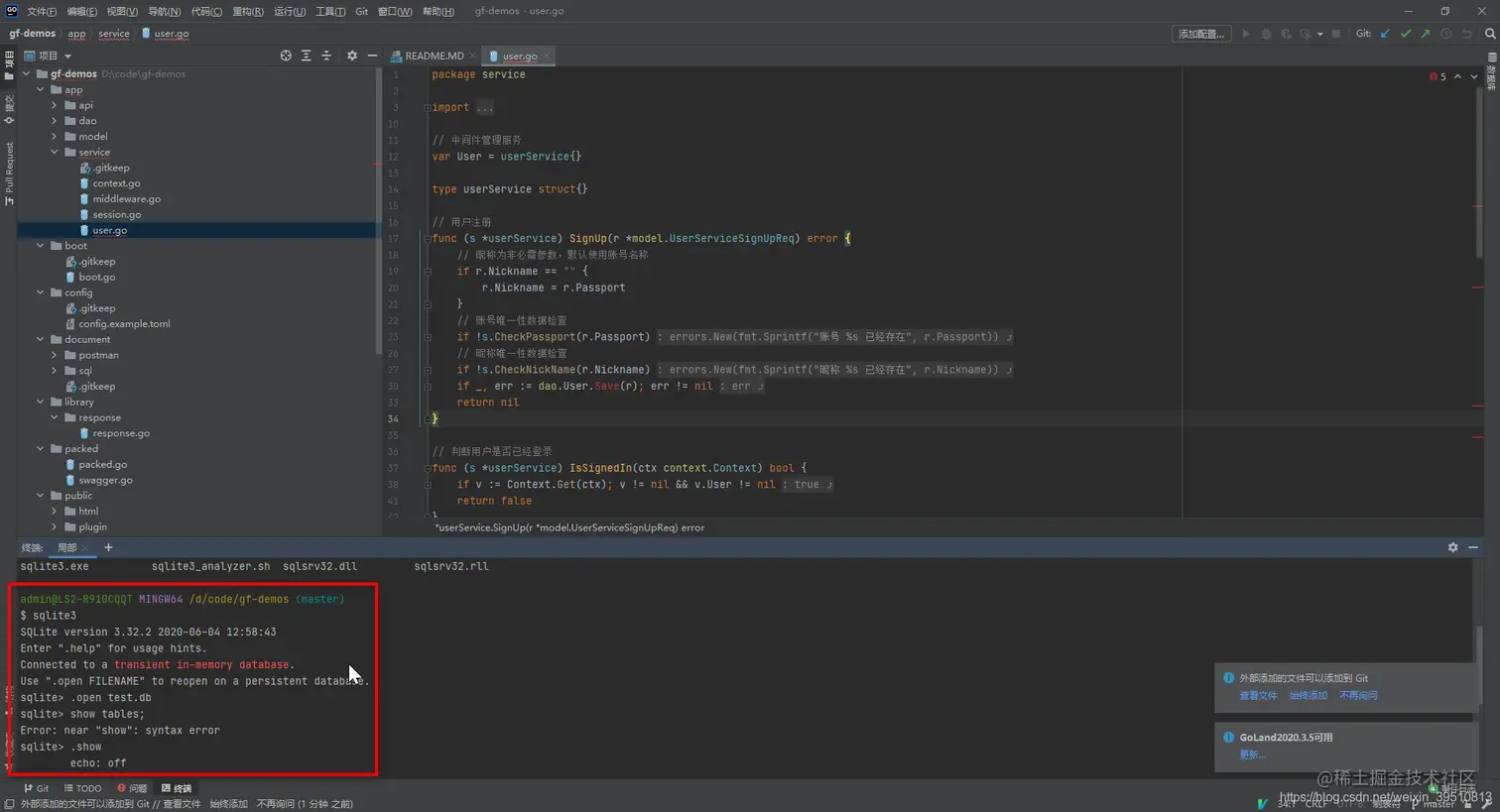Toggle the fold marker on func IsSignedIn line
Viewport: 1500px width, 812px height.
click(x=428, y=468)
